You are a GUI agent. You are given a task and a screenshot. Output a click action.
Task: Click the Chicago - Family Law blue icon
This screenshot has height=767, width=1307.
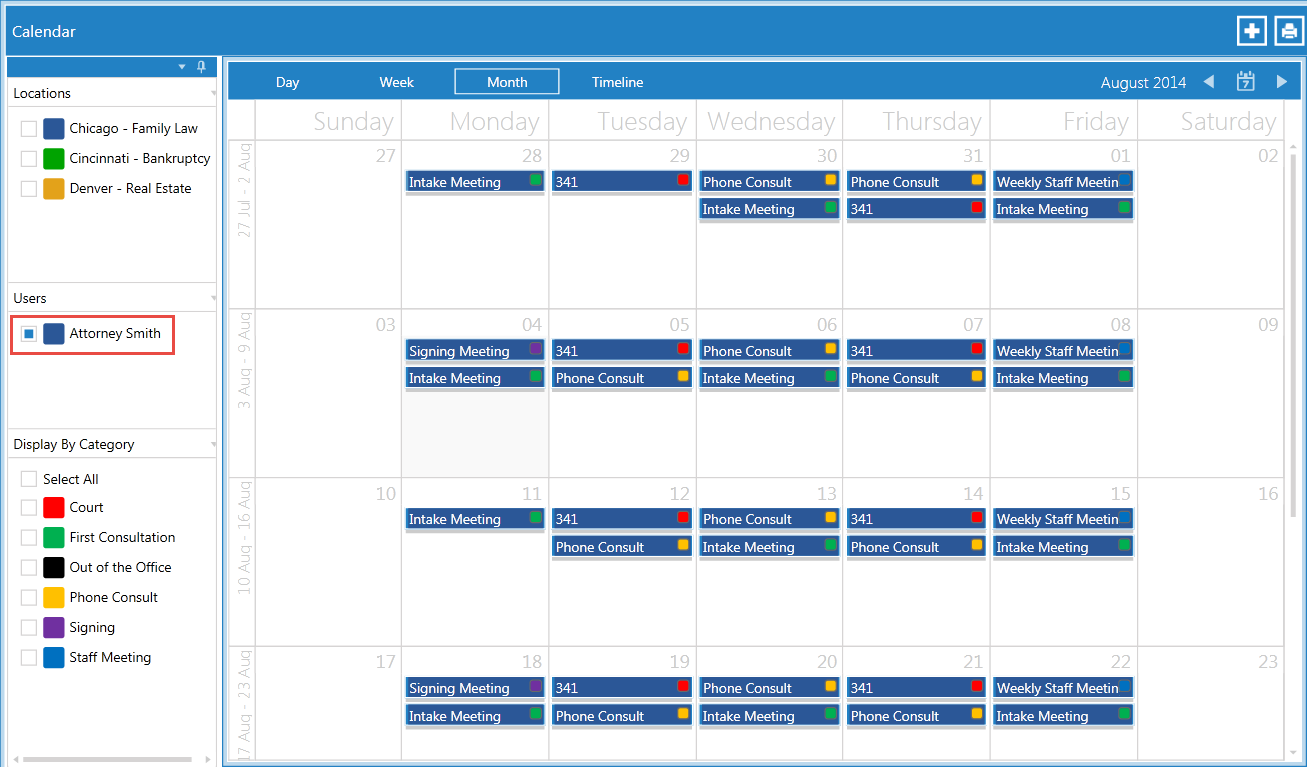coord(53,128)
